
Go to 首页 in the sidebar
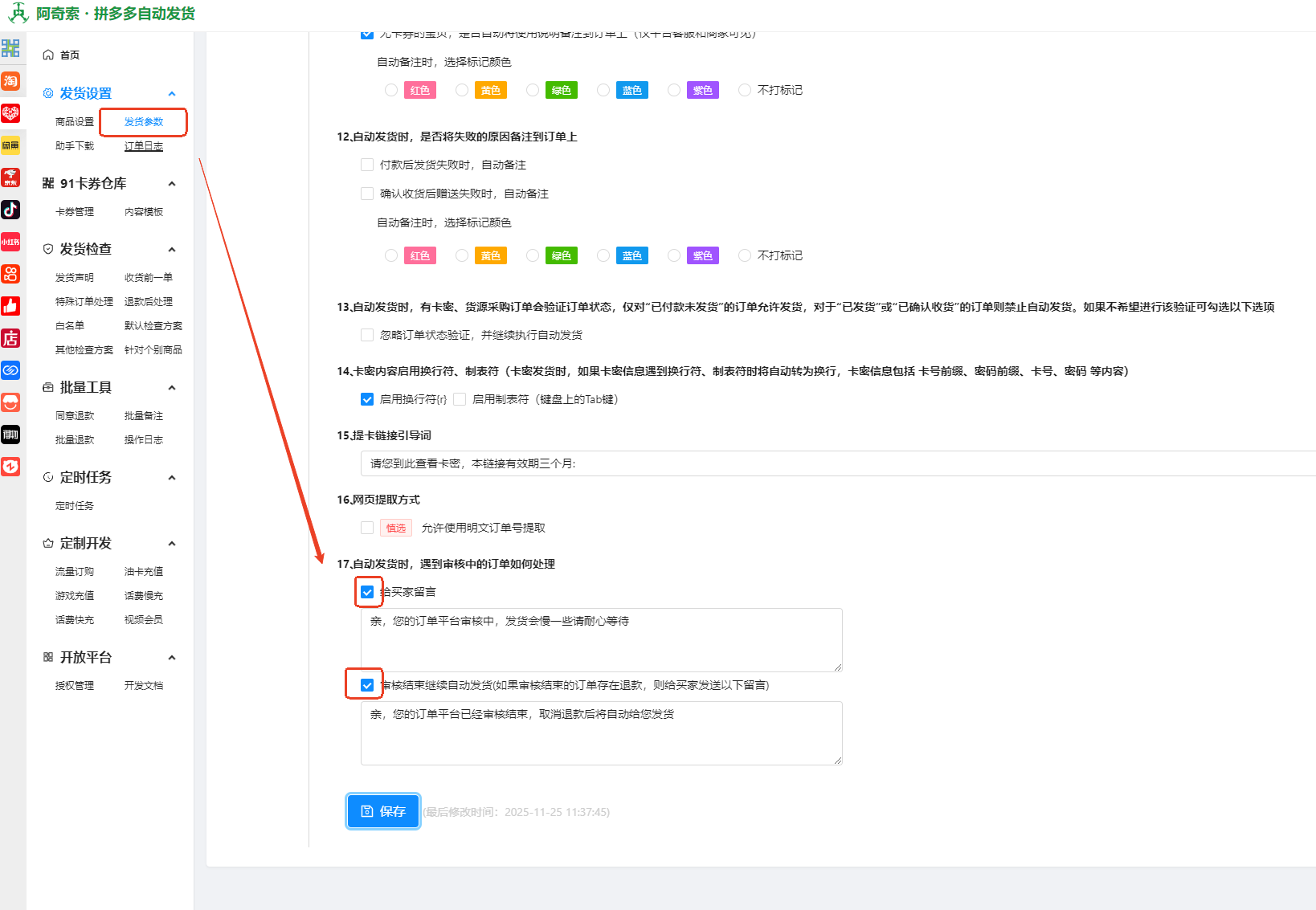coord(70,55)
